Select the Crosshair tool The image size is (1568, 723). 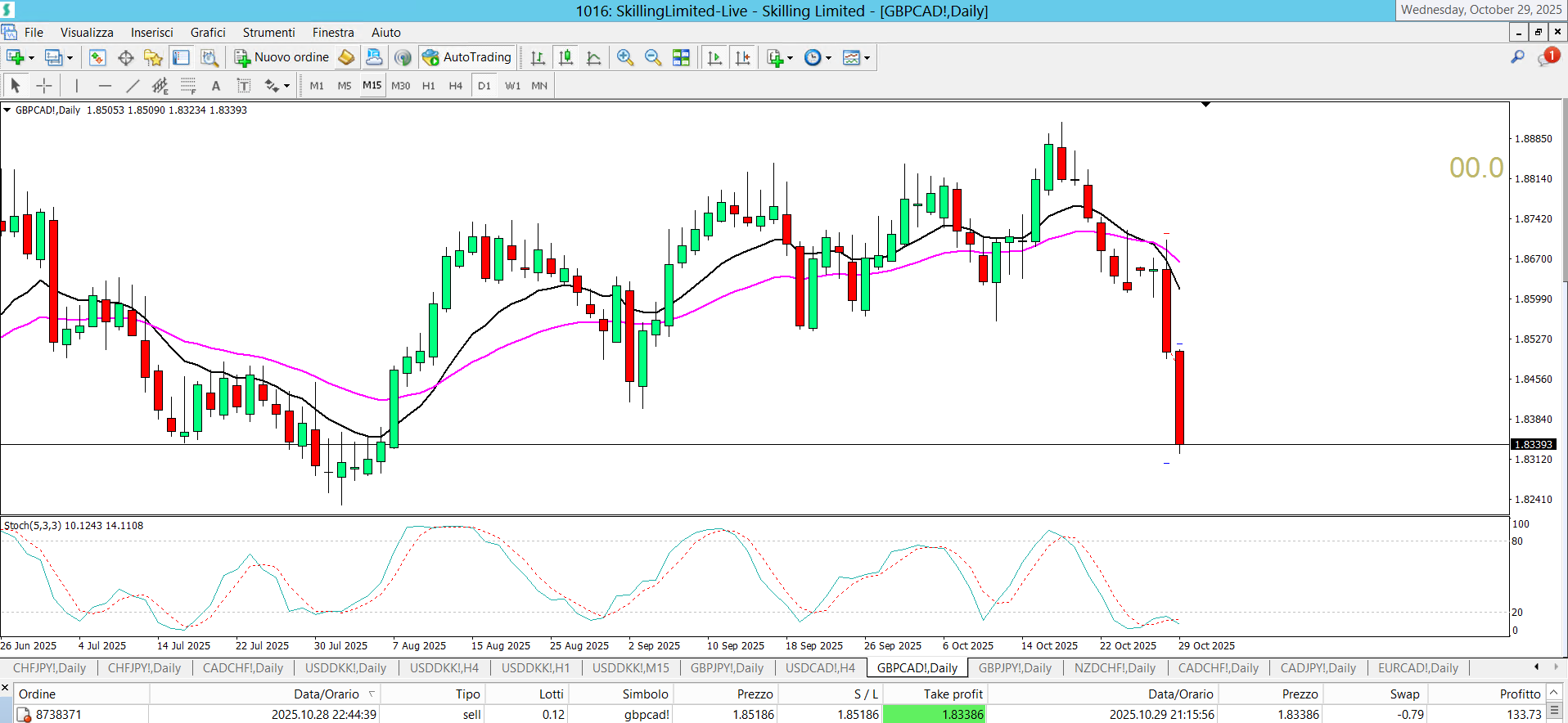(44, 86)
